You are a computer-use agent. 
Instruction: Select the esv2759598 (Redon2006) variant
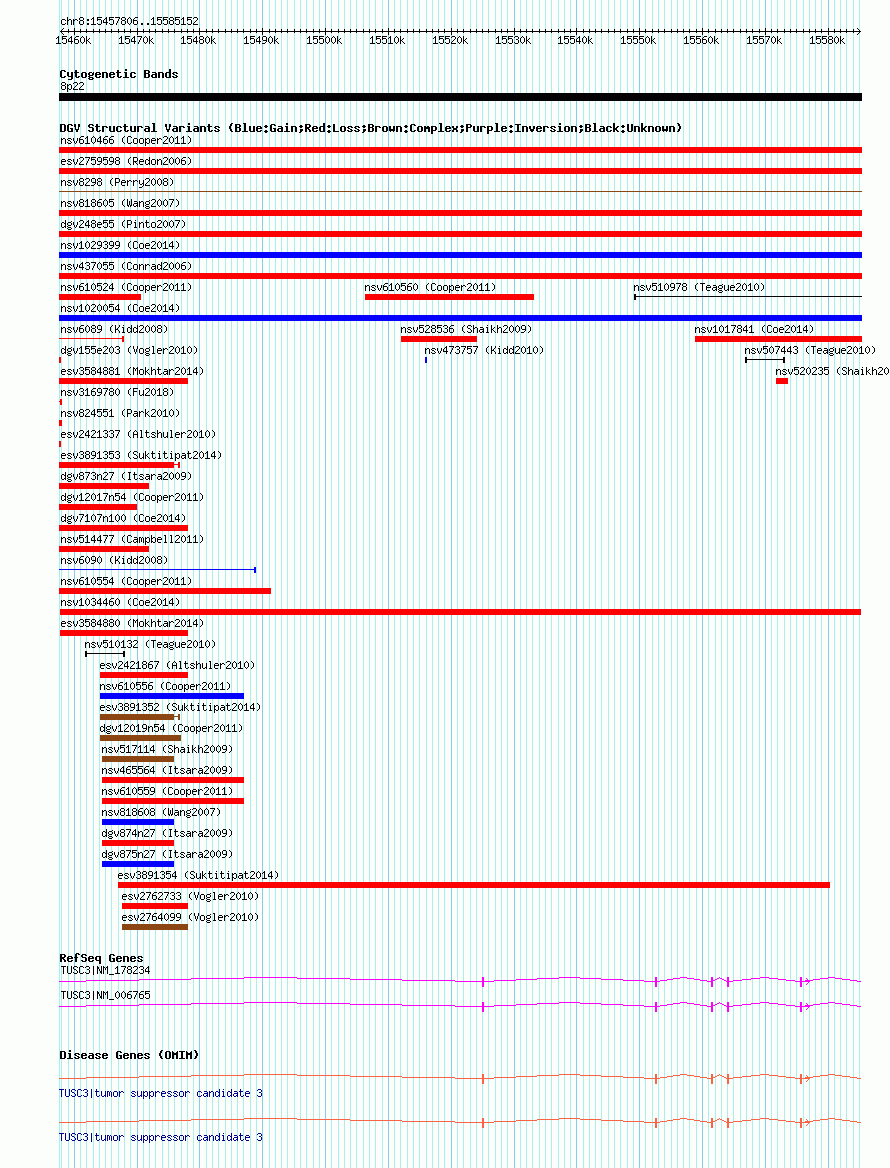[126, 161]
